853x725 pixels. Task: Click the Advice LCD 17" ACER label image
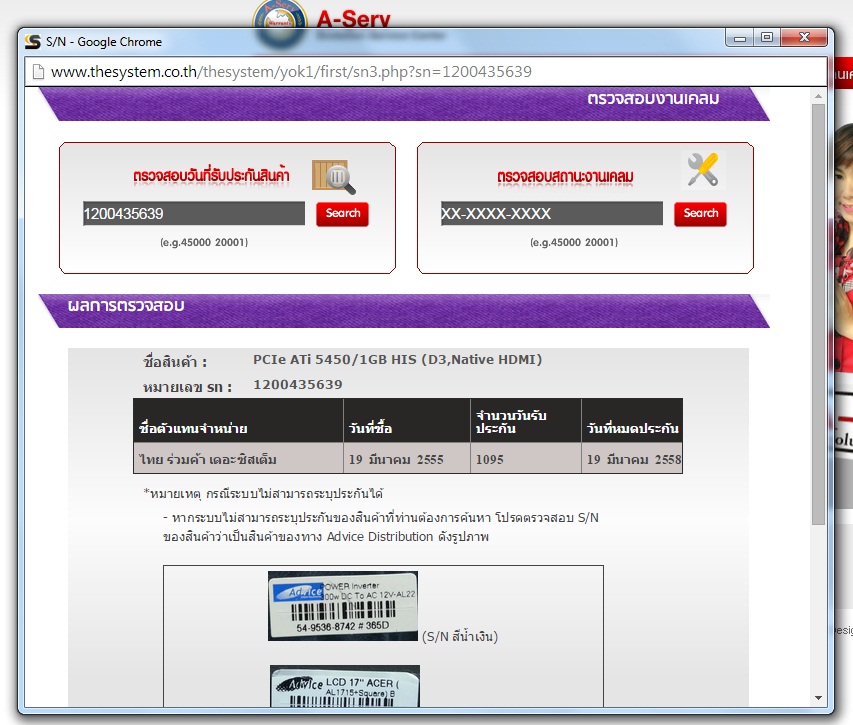click(345, 686)
